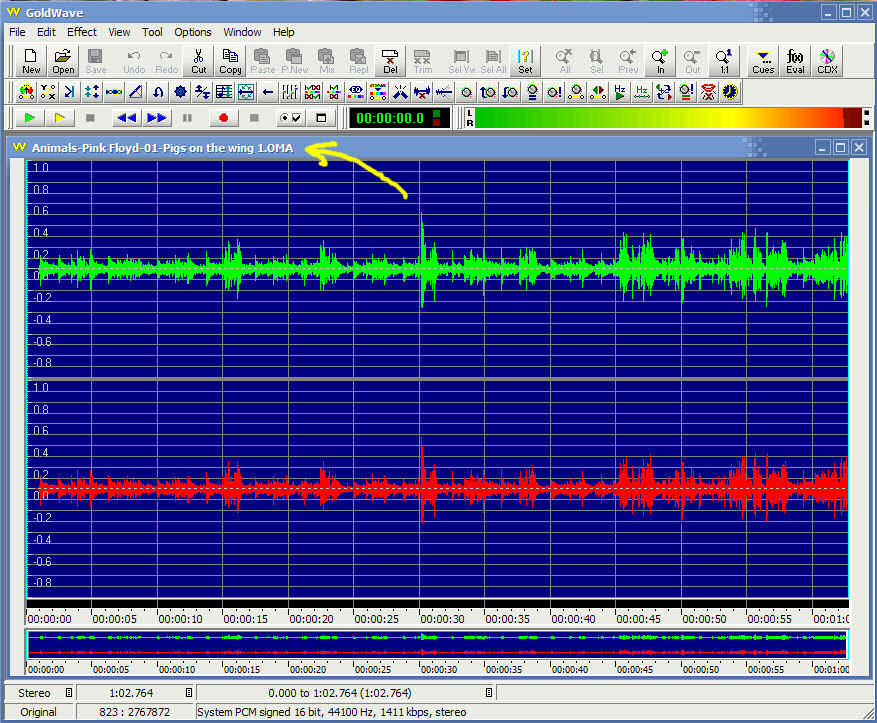Click the New file toolbar icon
The width and height of the screenshot is (877, 723).
click(31, 61)
